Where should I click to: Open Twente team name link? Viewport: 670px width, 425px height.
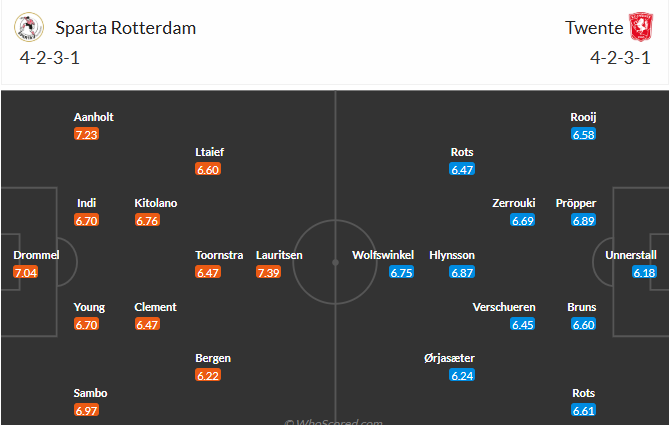pos(594,28)
